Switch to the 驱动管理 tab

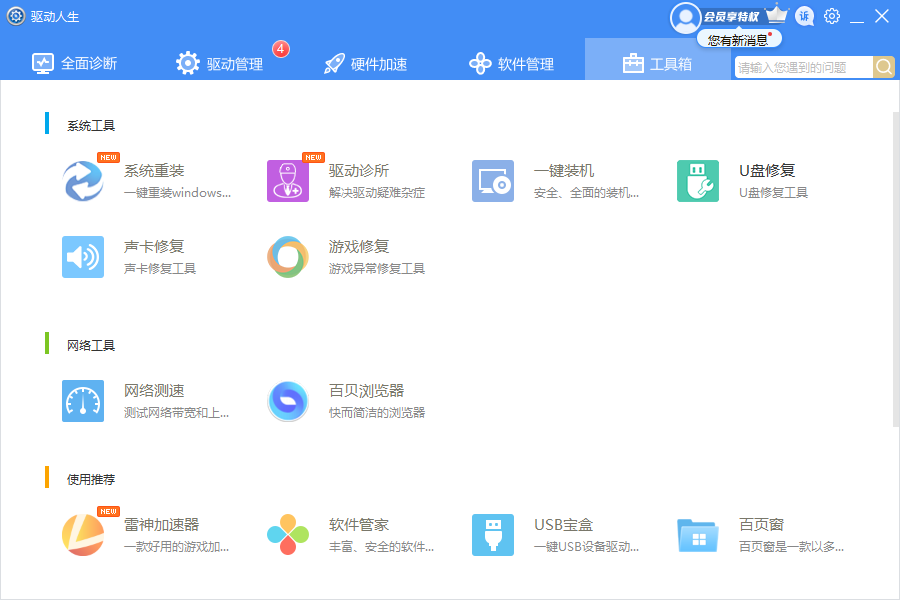pos(221,64)
